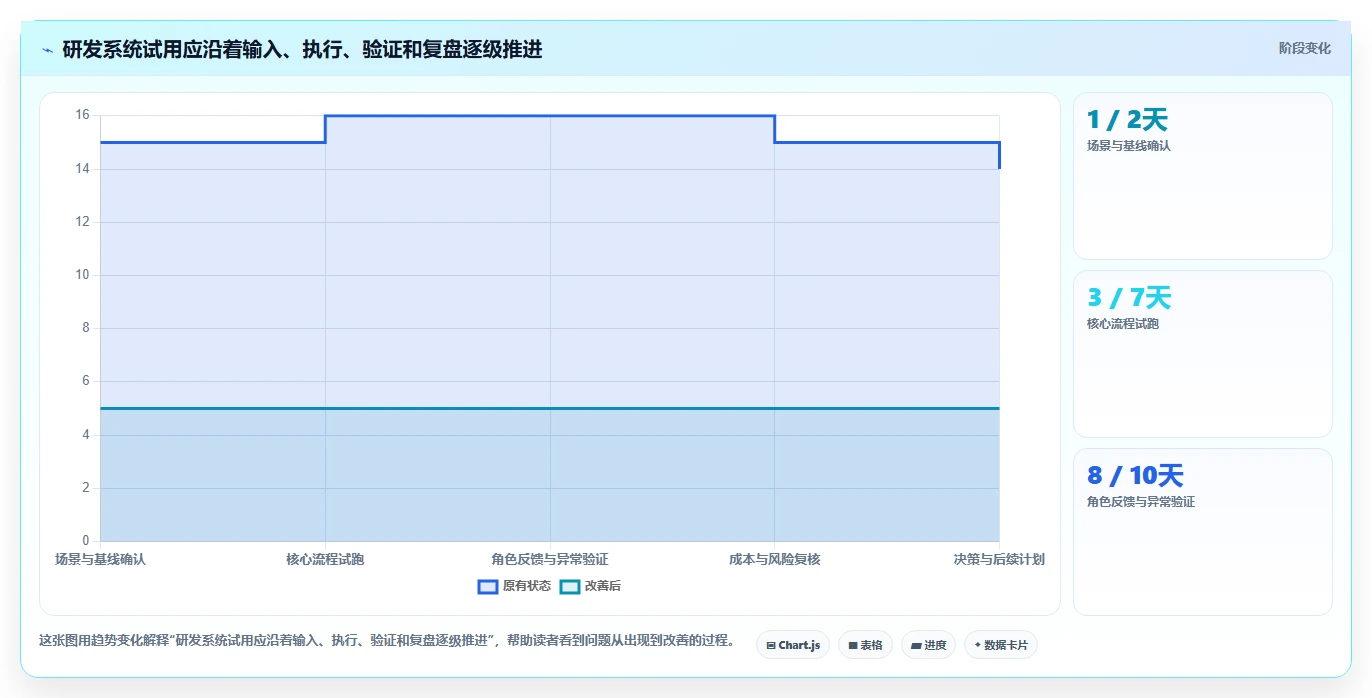Click 场景与基线确认 caption in first card
This screenshot has height=698, width=1372.
point(1129,146)
